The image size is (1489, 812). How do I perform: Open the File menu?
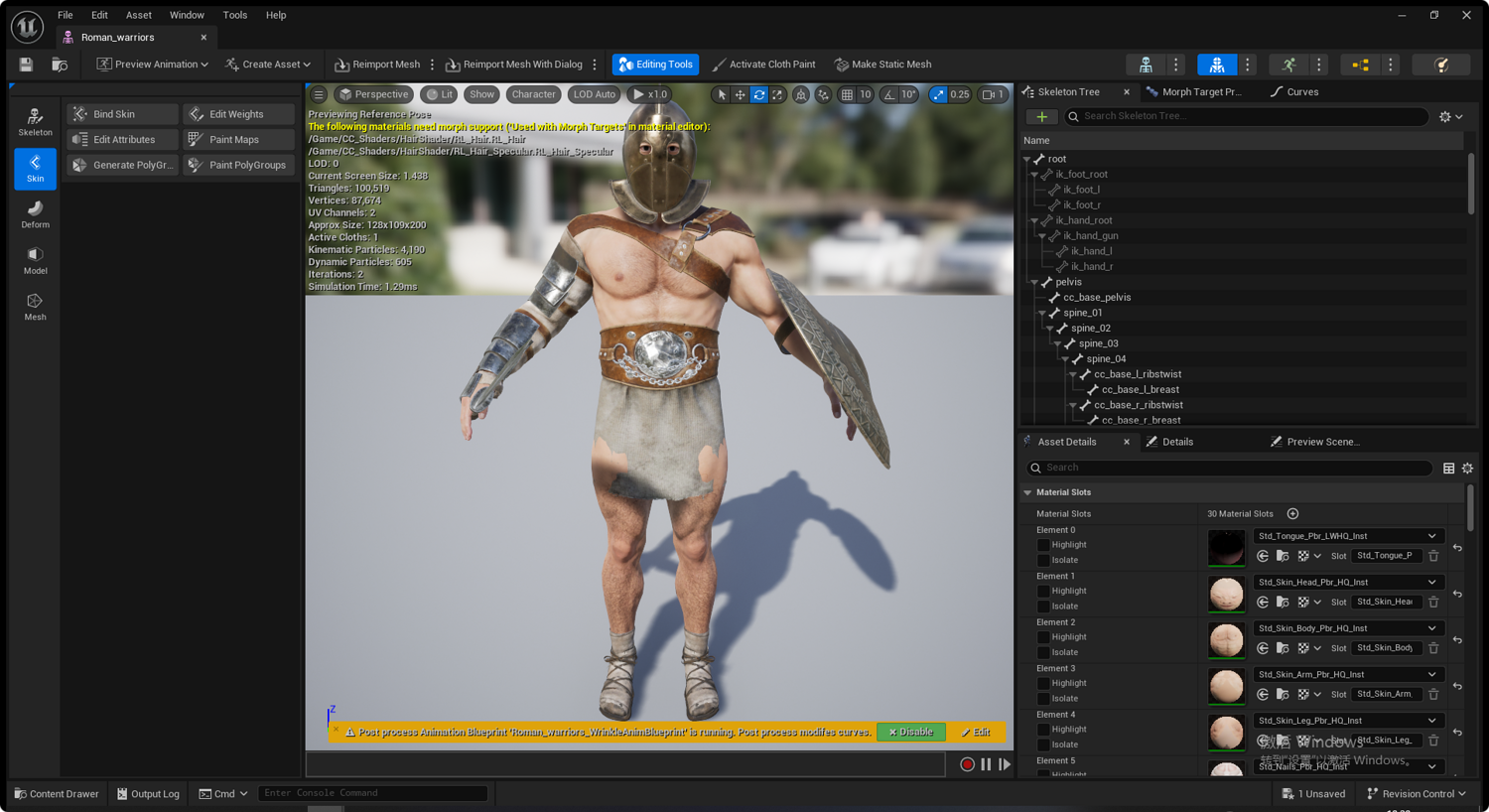click(x=66, y=15)
